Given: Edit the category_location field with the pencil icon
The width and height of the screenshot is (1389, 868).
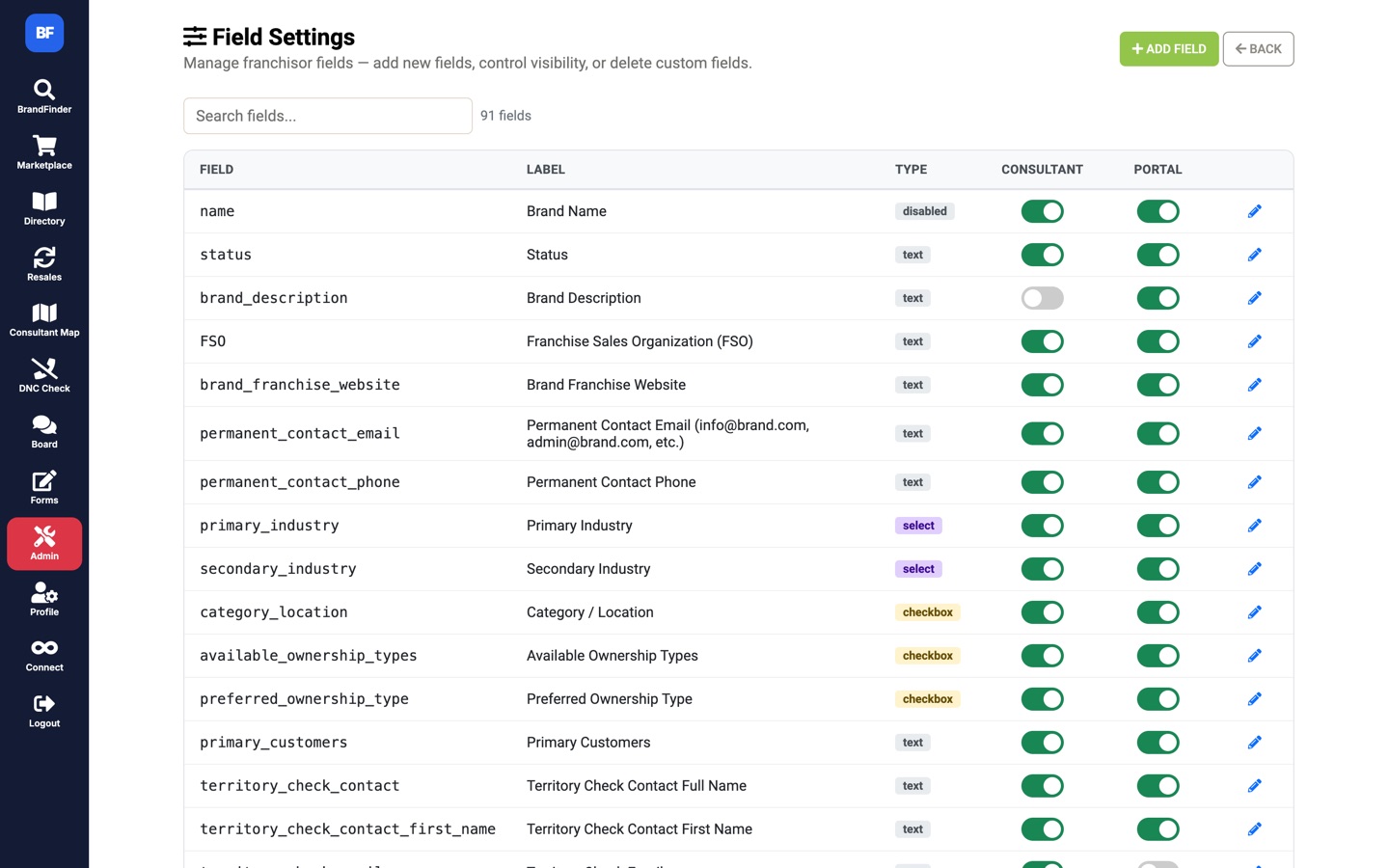Looking at the screenshot, I should tap(1254, 612).
